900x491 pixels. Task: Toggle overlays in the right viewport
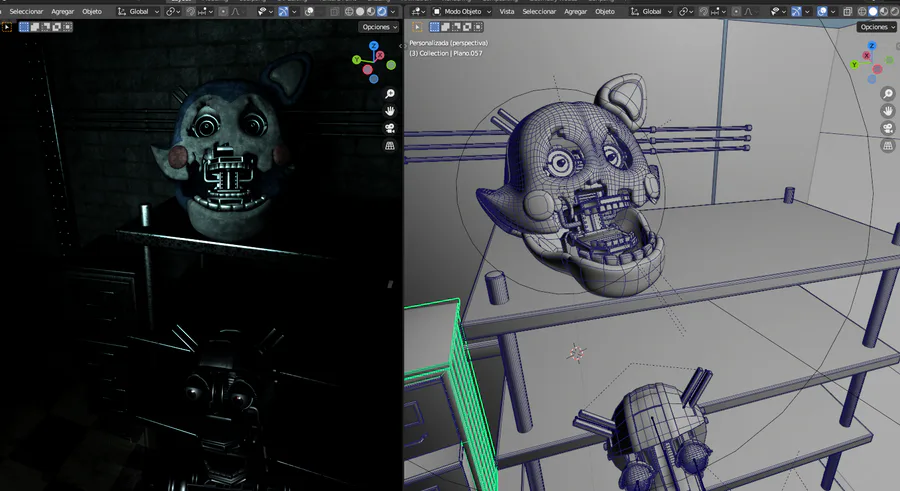point(823,11)
